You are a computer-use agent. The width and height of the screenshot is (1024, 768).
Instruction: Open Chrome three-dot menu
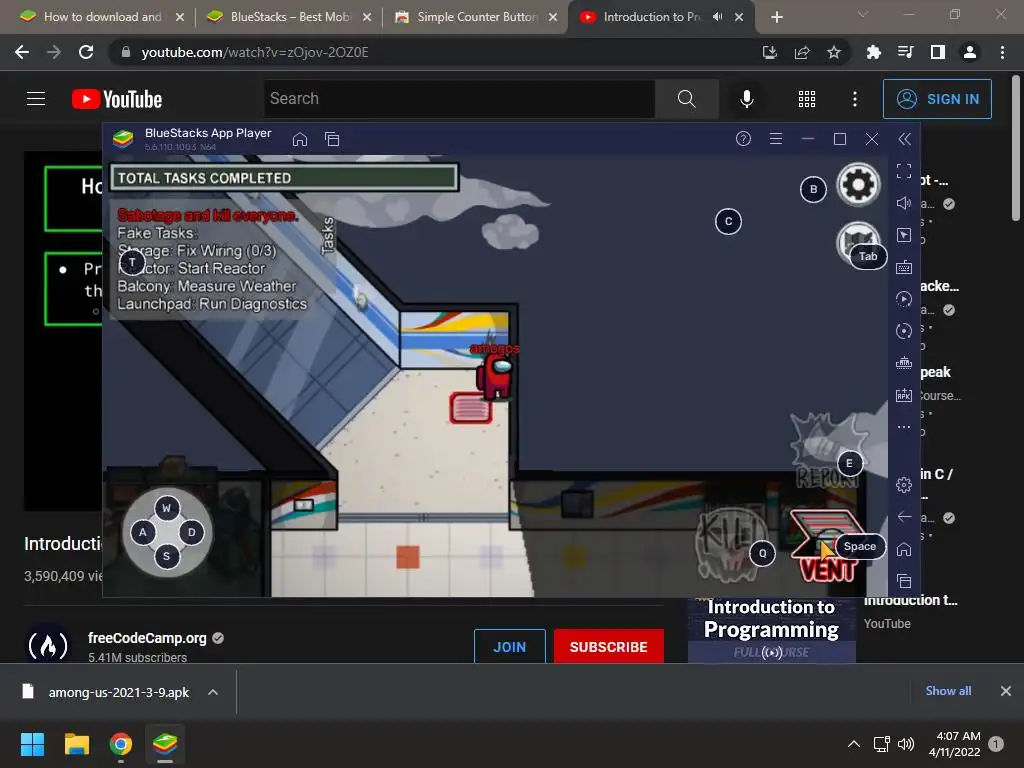[x=1002, y=52]
